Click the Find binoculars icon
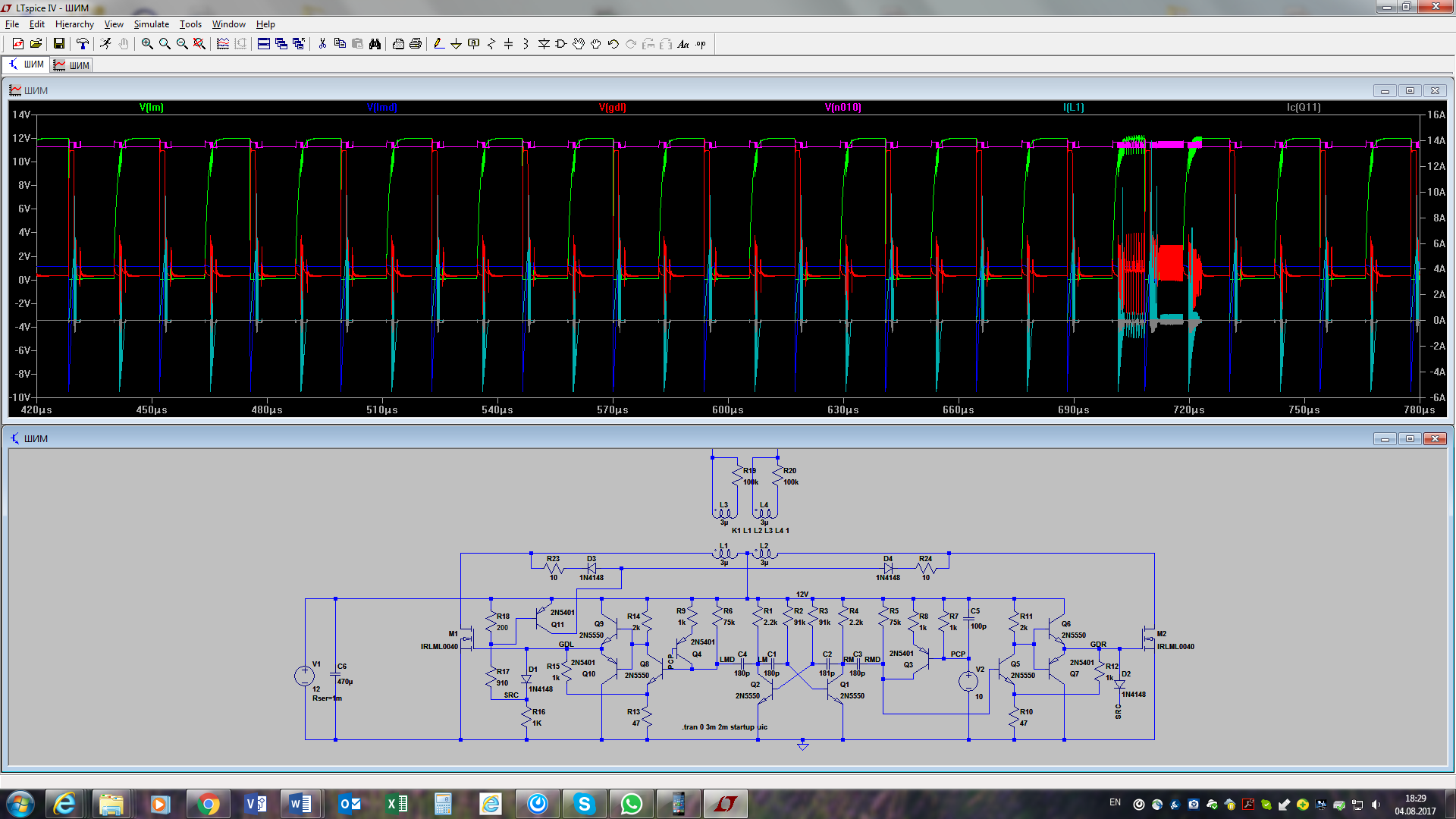The width and height of the screenshot is (1456, 819). pos(375,44)
